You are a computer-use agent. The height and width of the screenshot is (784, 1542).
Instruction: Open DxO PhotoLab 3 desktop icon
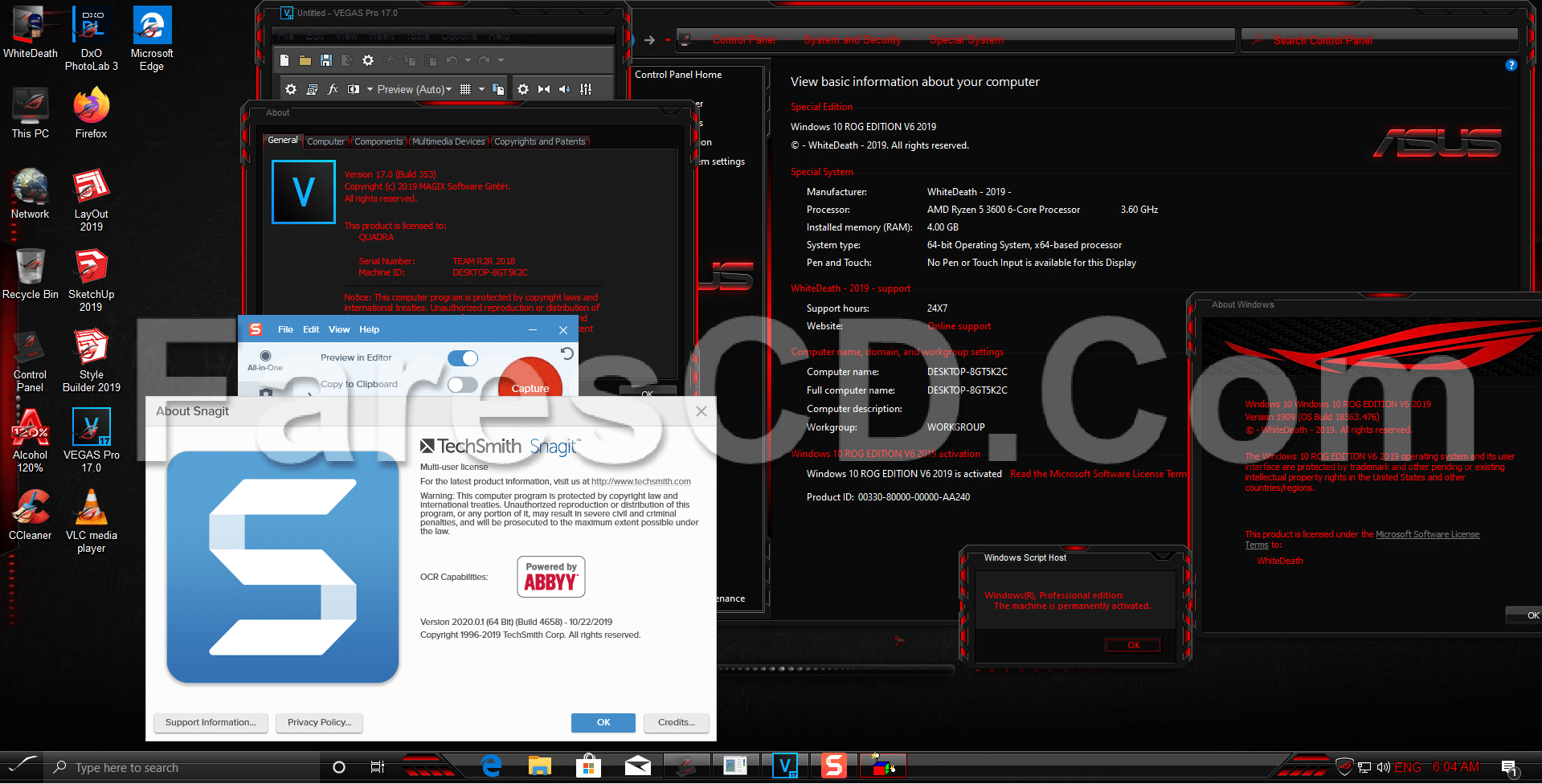[92, 39]
